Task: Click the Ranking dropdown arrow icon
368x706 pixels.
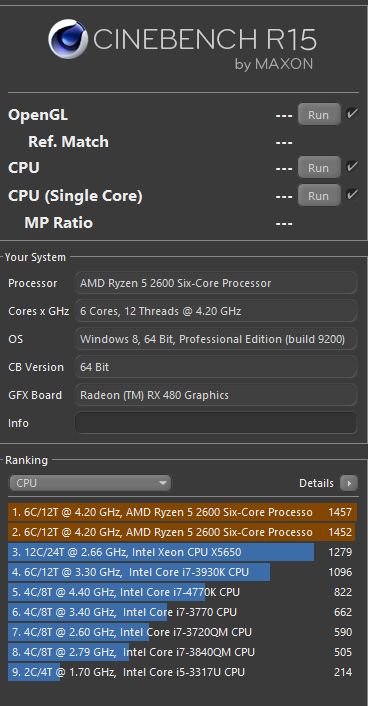Action: 163,483
